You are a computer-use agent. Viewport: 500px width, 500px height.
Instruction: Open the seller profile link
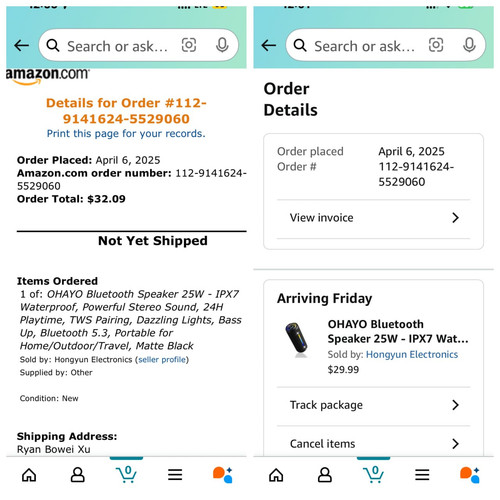click(162, 360)
